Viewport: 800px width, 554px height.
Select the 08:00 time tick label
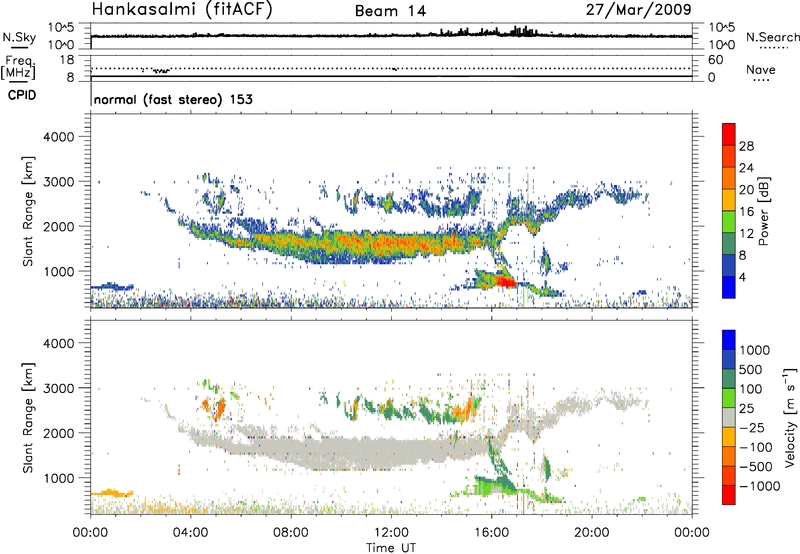tap(291, 533)
